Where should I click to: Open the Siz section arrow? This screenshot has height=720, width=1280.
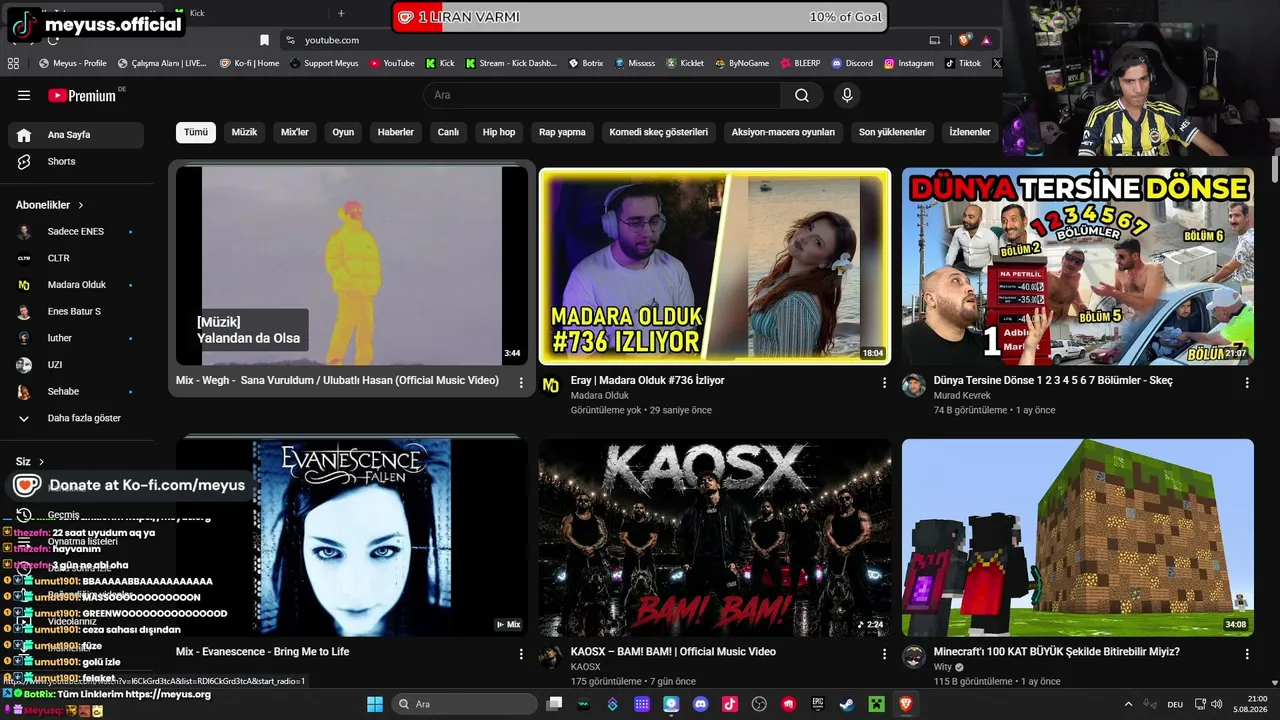click(41, 462)
